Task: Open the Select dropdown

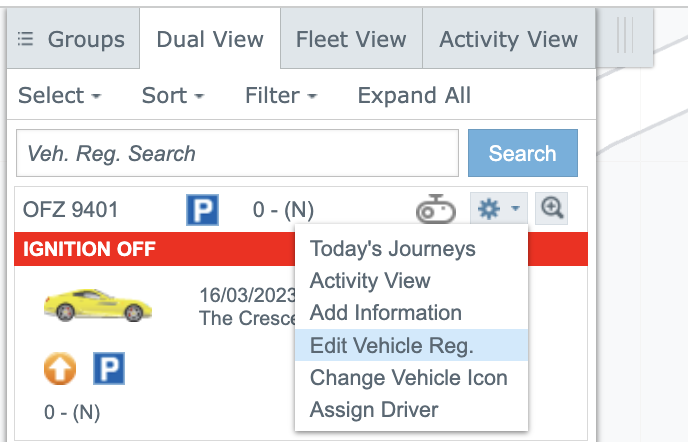Action: click(59, 96)
